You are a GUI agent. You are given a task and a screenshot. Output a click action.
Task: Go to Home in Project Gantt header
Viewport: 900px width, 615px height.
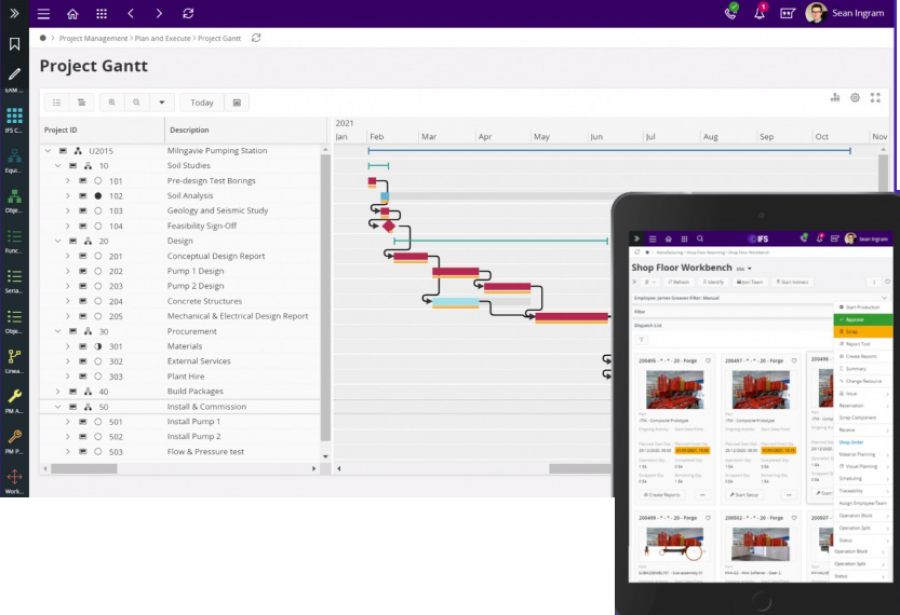click(x=72, y=14)
